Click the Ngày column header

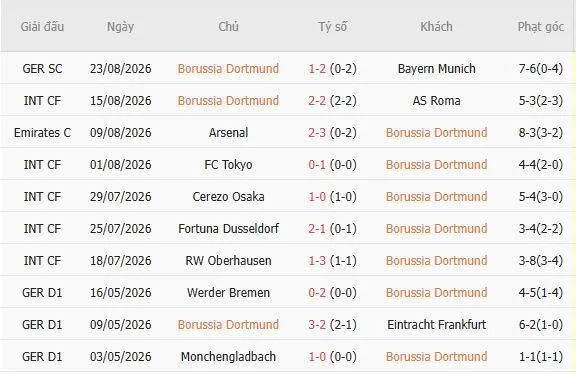[120, 27]
